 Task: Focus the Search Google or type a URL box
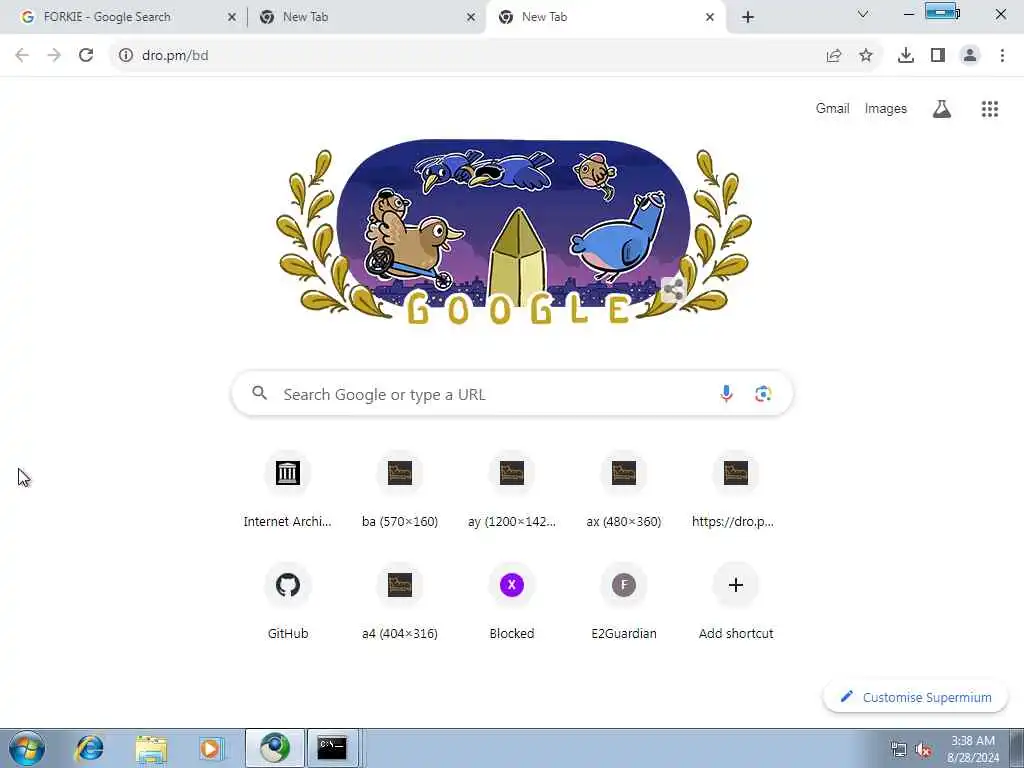click(512, 394)
